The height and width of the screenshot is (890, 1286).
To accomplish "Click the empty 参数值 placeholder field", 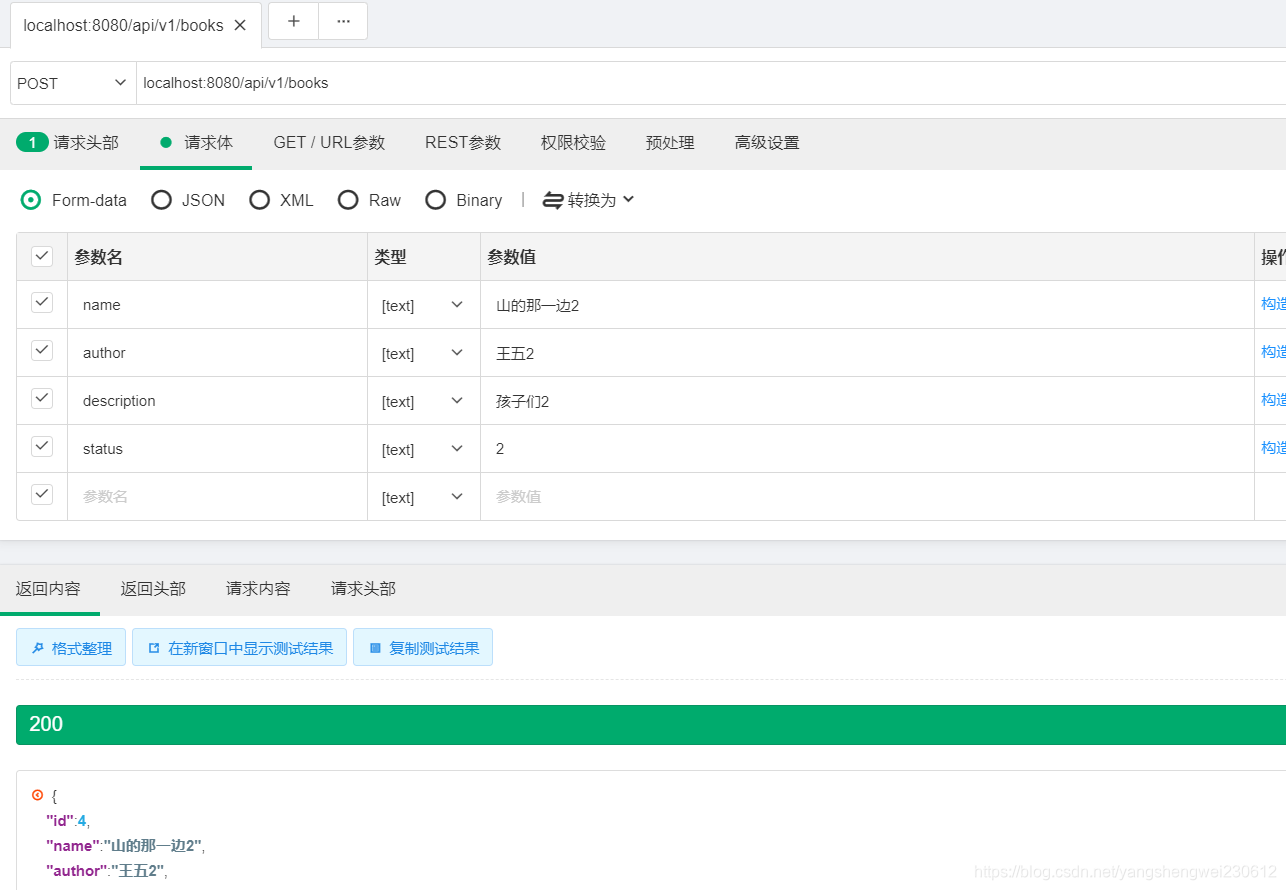I will (x=867, y=497).
